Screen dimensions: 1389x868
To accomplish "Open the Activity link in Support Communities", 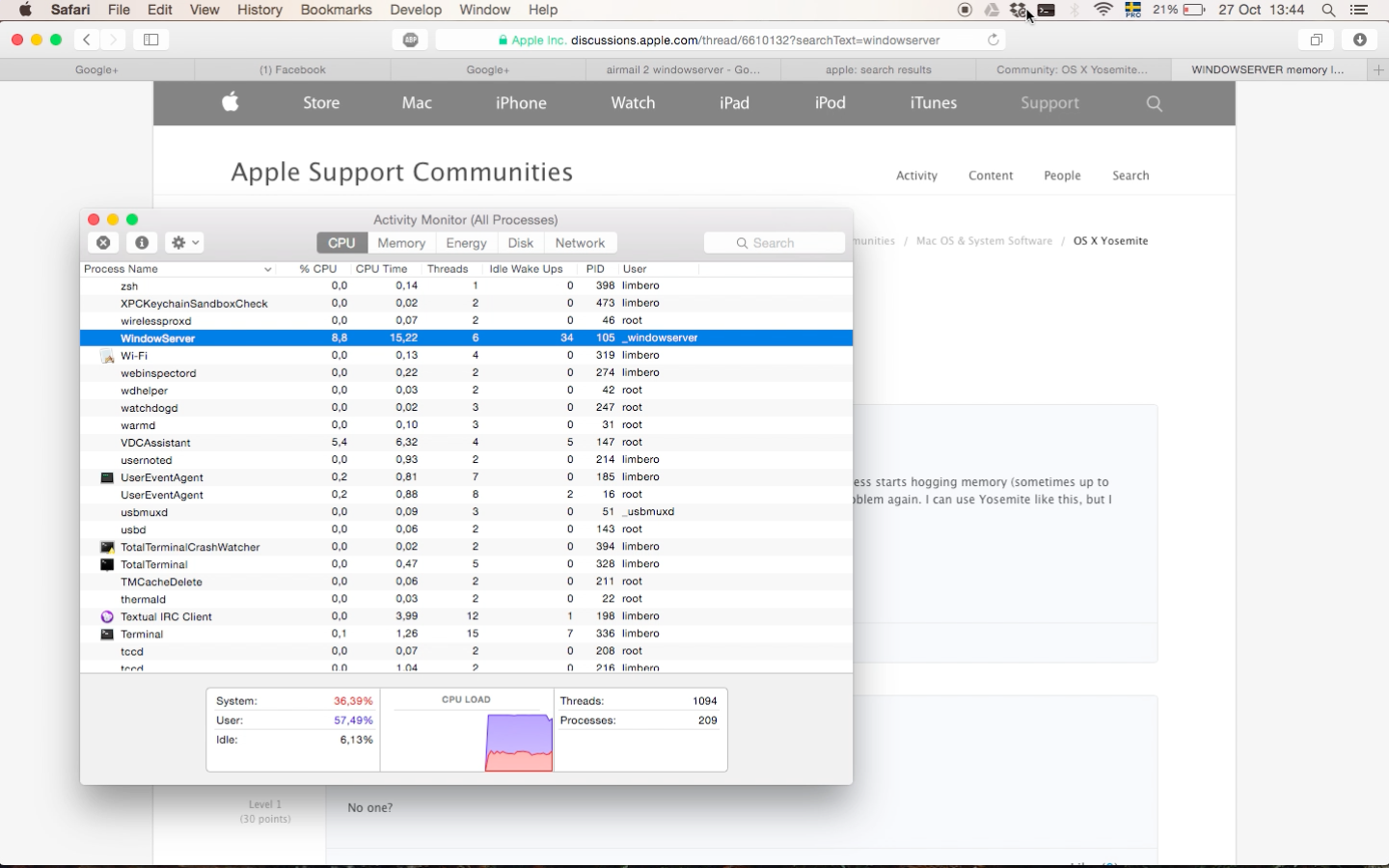I will click(916, 176).
